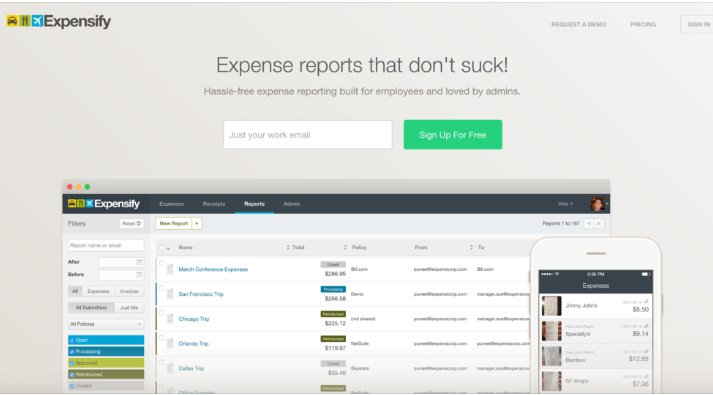The image size is (713, 395).
Task: Open the Before date calendar icon
Action: [x=139, y=275]
